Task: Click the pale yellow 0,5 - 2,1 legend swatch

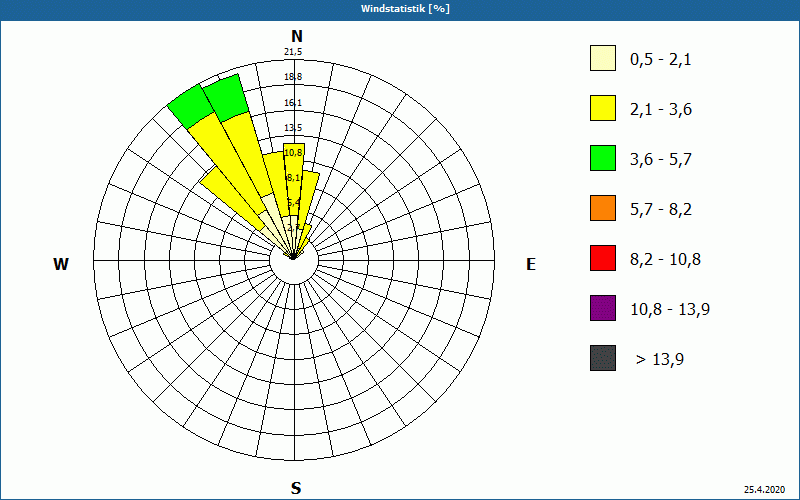Action: (603, 58)
